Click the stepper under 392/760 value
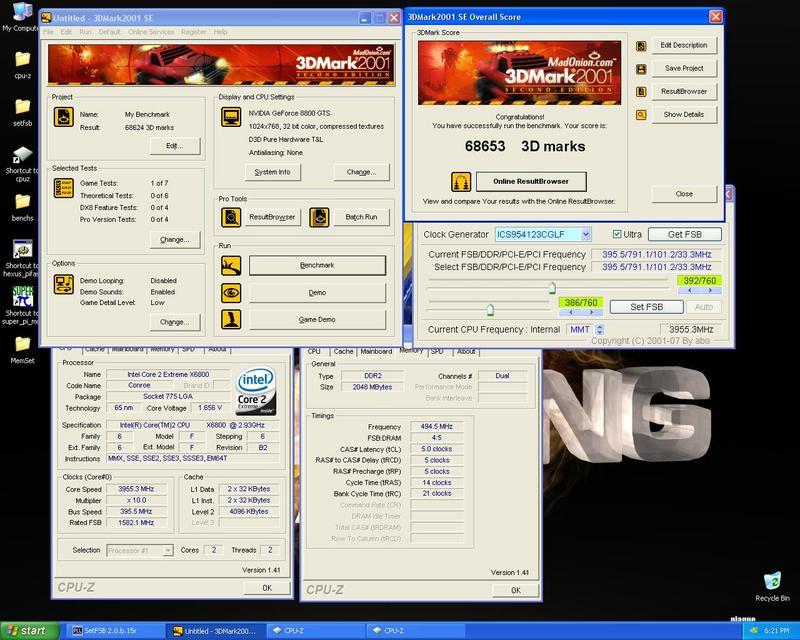This screenshot has width=800, height=640. coord(699,290)
